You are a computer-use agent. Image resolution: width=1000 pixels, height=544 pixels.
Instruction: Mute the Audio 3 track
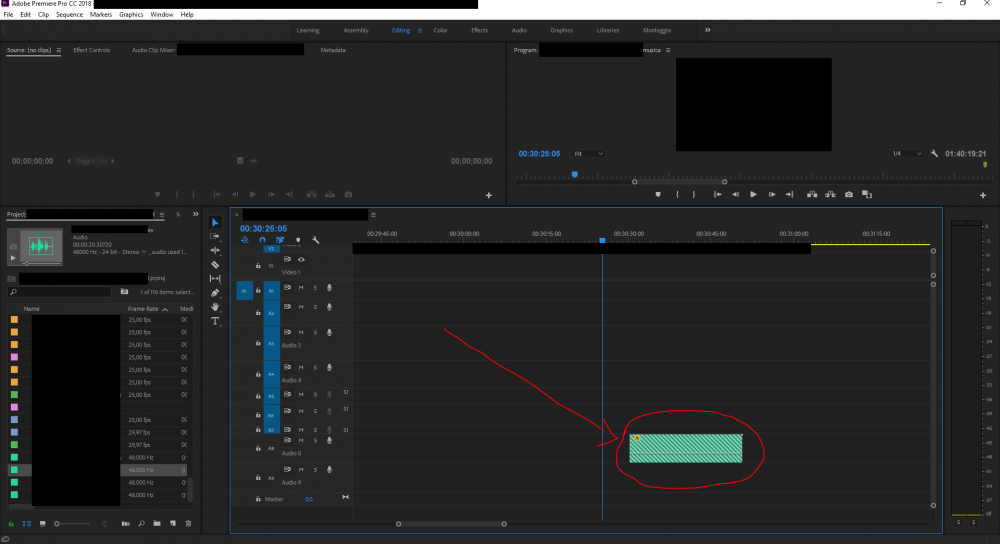[x=302, y=332]
